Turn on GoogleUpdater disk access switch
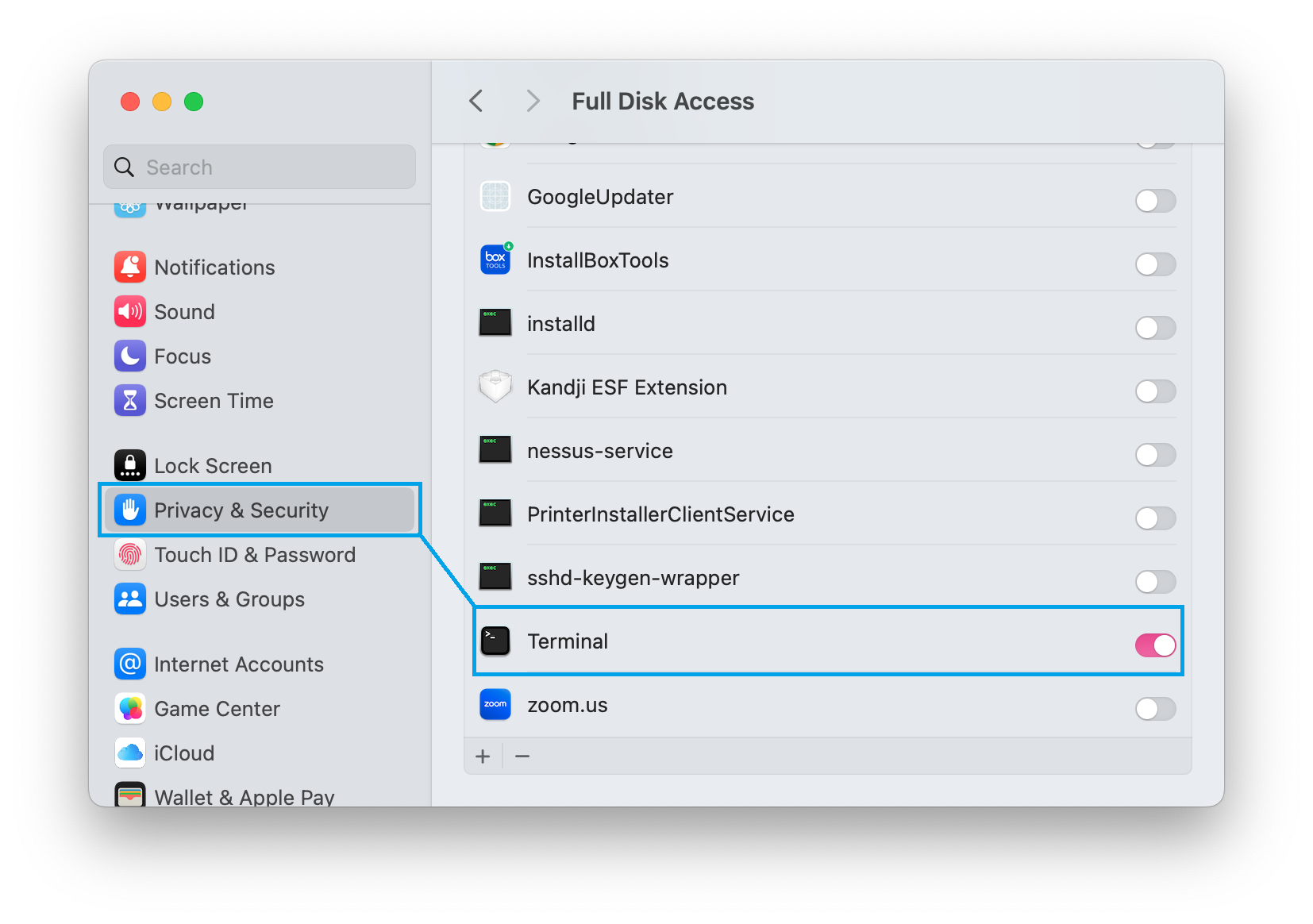The height and width of the screenshot is (924, 1313). (1155, 201)
